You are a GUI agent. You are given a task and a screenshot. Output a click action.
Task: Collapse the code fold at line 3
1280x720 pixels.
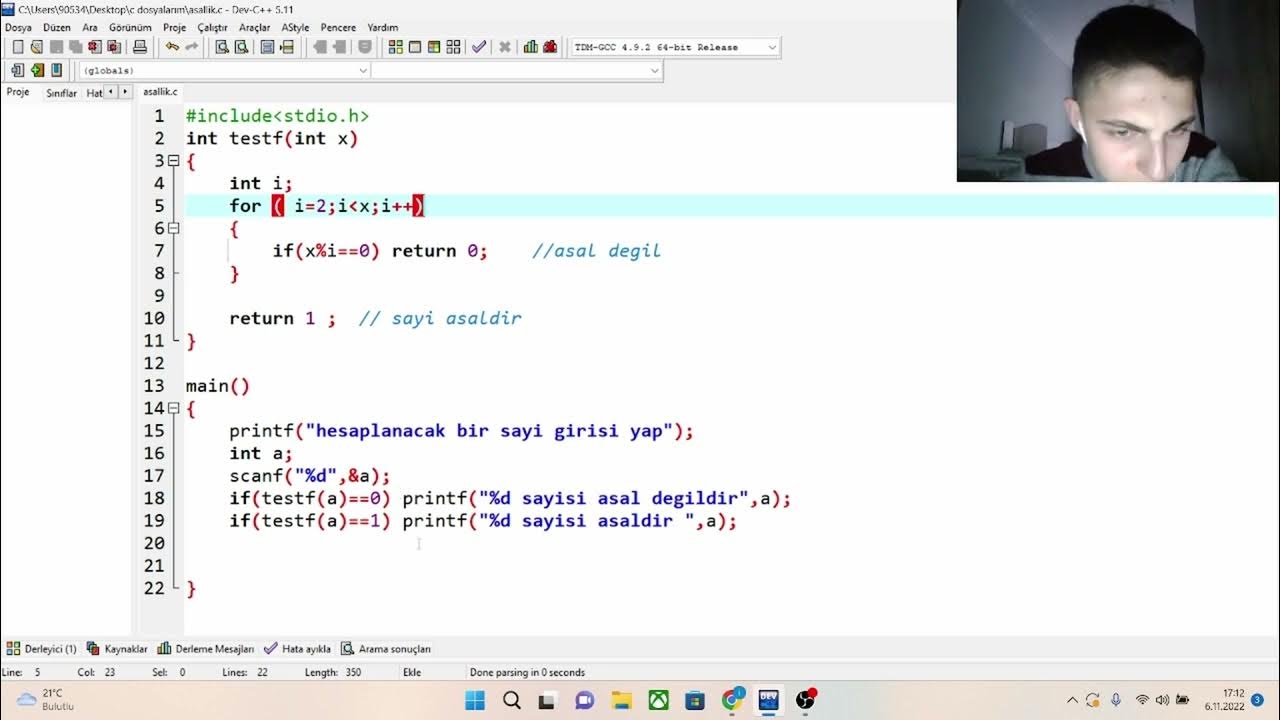tap(173, 161)
